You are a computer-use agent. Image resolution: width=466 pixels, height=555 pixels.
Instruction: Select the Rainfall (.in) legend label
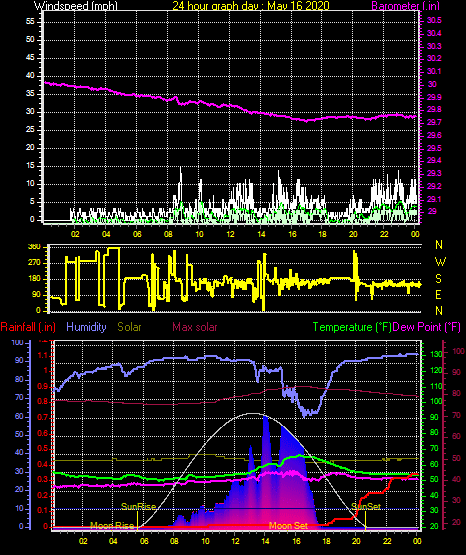(28, 327)
